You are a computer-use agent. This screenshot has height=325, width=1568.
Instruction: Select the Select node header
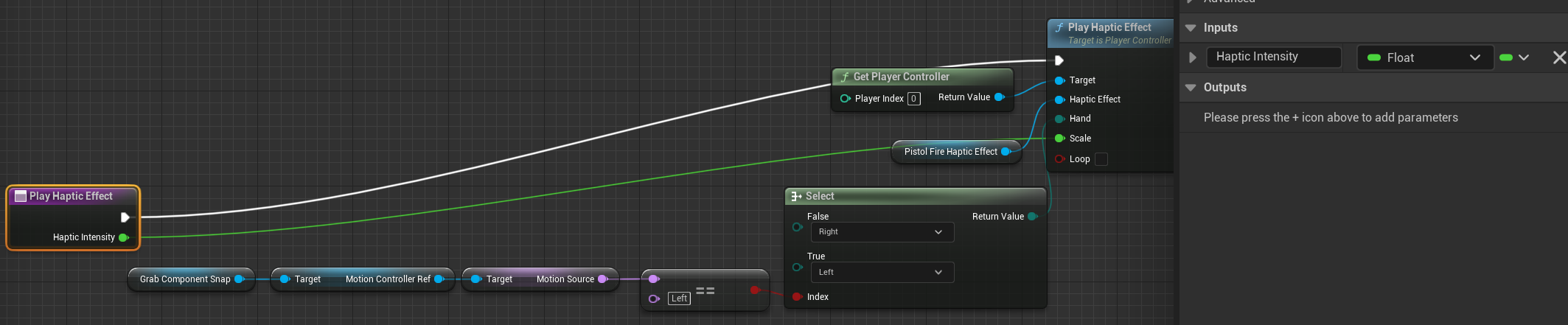[x=915, y=196]
